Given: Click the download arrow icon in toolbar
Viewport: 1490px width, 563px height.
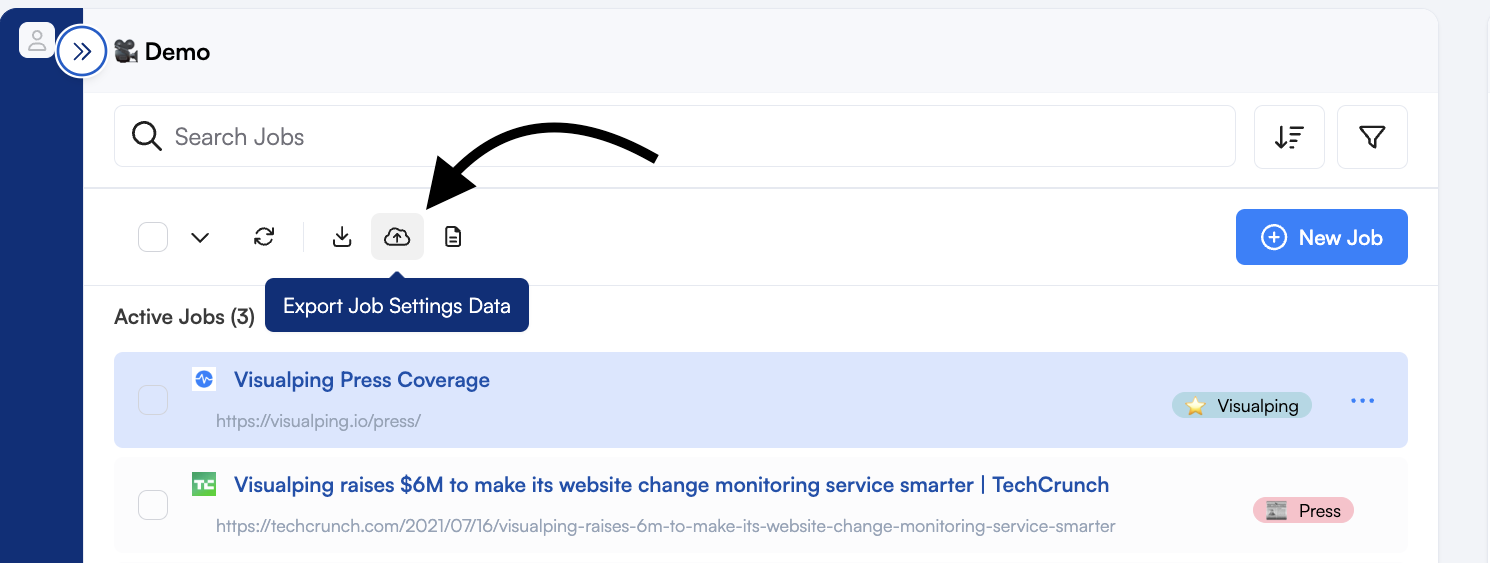Looking at the screenshot, I should [x=342, y=237].
